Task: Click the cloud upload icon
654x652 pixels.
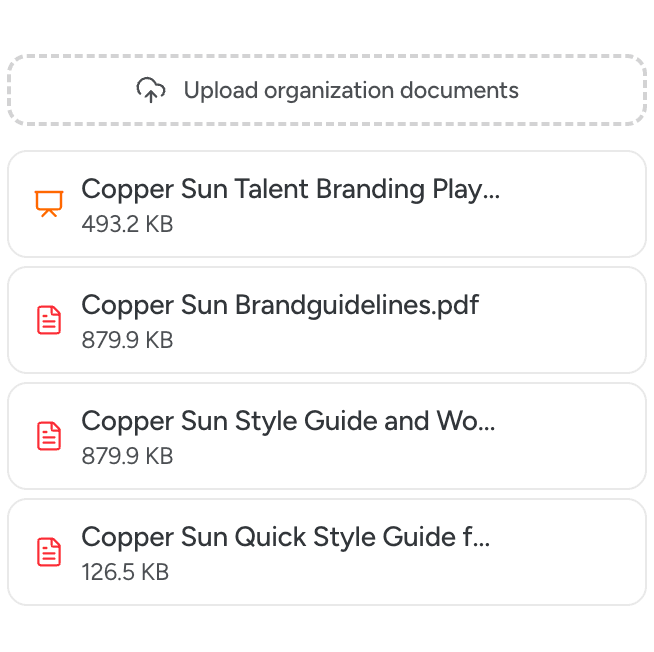Action: pos(151,90)
